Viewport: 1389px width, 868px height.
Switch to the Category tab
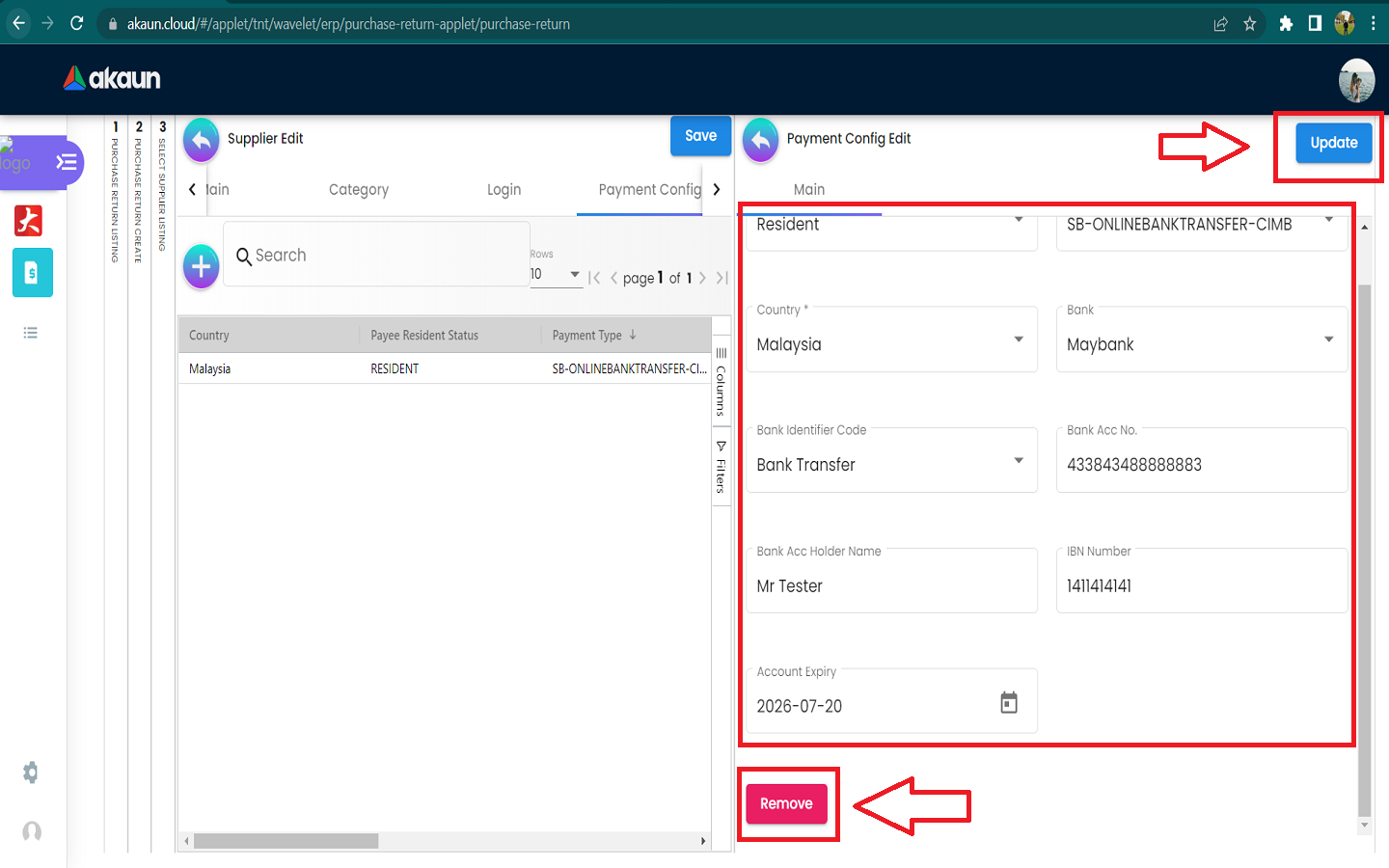pyautogui.click(x=359, y=190)
